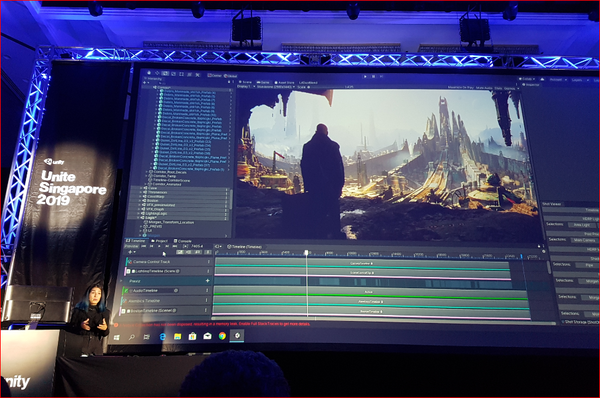Switch to the Console tab
The height and width of the screenshot is (398, 600).
[183, 241]
